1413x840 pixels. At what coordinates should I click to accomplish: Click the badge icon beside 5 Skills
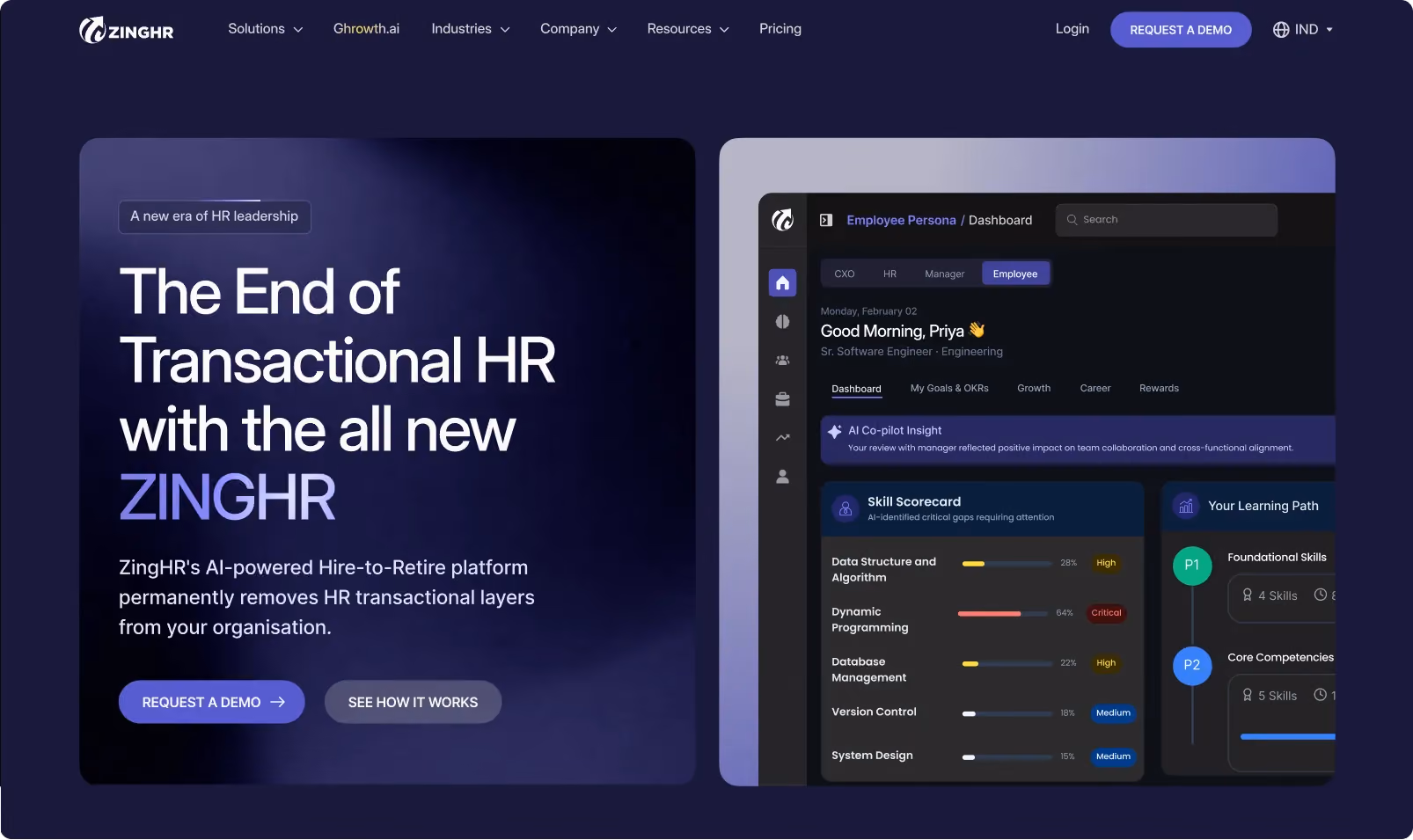[x=1247, y=696]
